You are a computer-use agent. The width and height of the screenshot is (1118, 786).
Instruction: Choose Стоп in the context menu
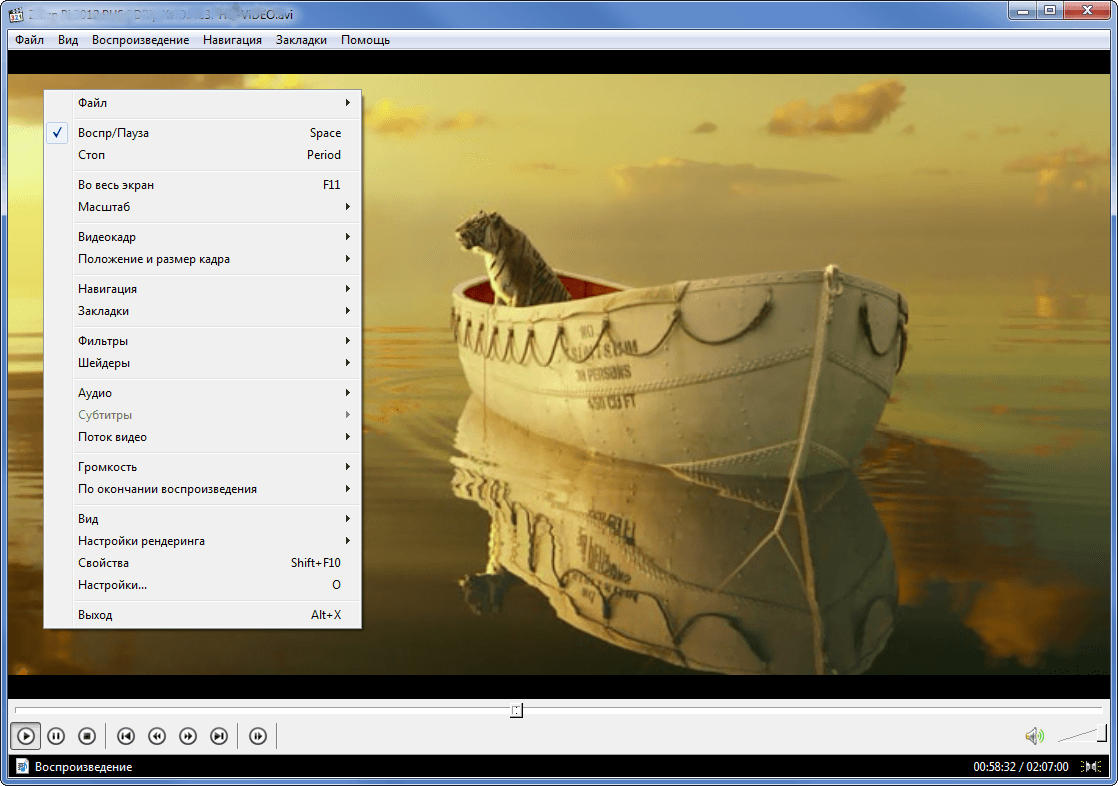click(x=203, y=155)
